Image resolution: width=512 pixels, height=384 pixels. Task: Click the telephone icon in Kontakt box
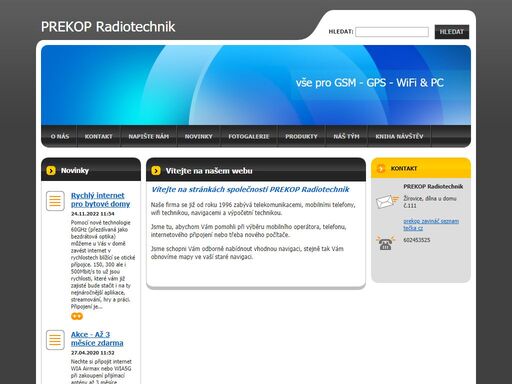tap(386, 243)
